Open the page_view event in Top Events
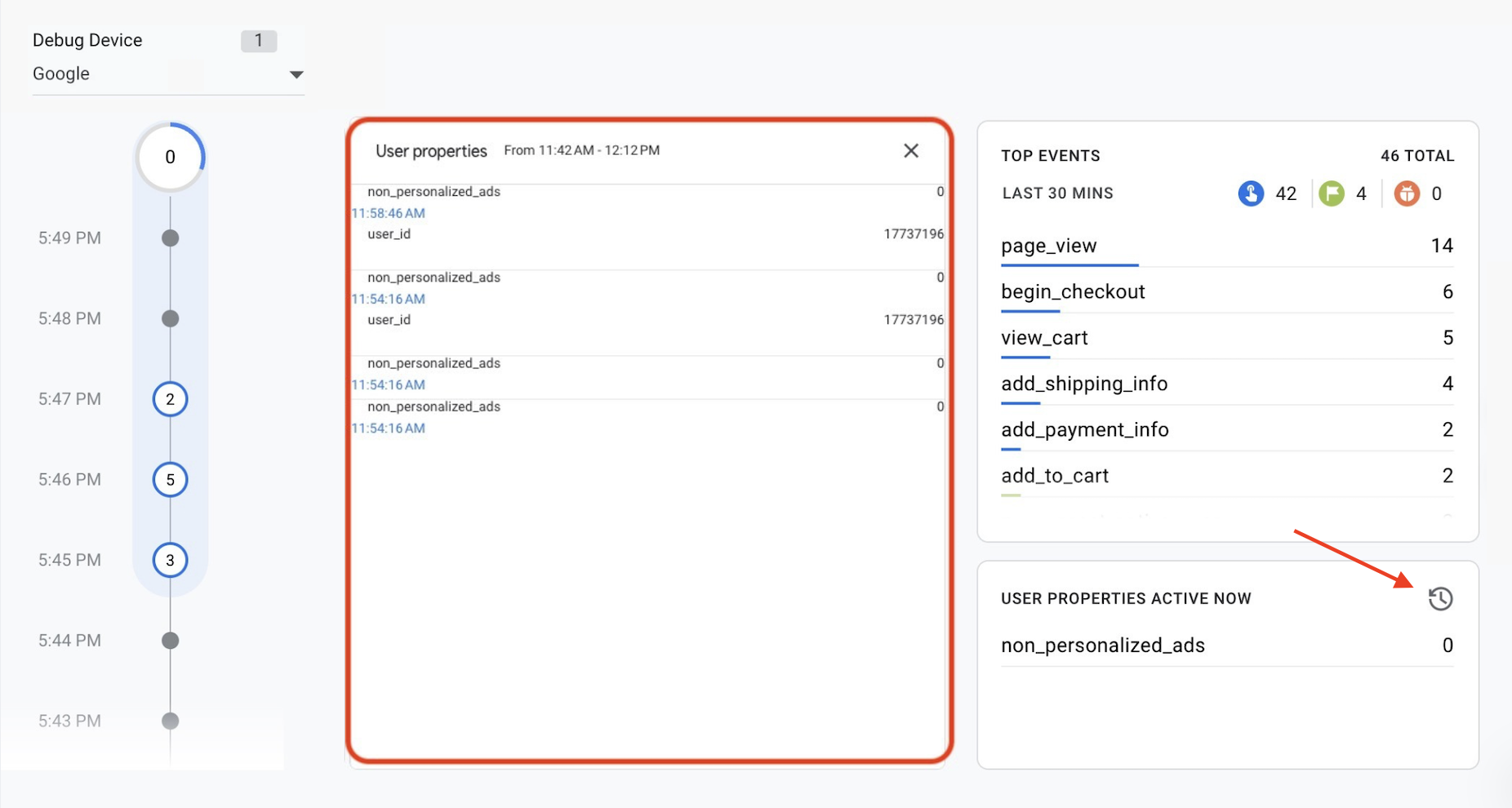Viewport: 1512px width, 808px height. pos(1049,246)
